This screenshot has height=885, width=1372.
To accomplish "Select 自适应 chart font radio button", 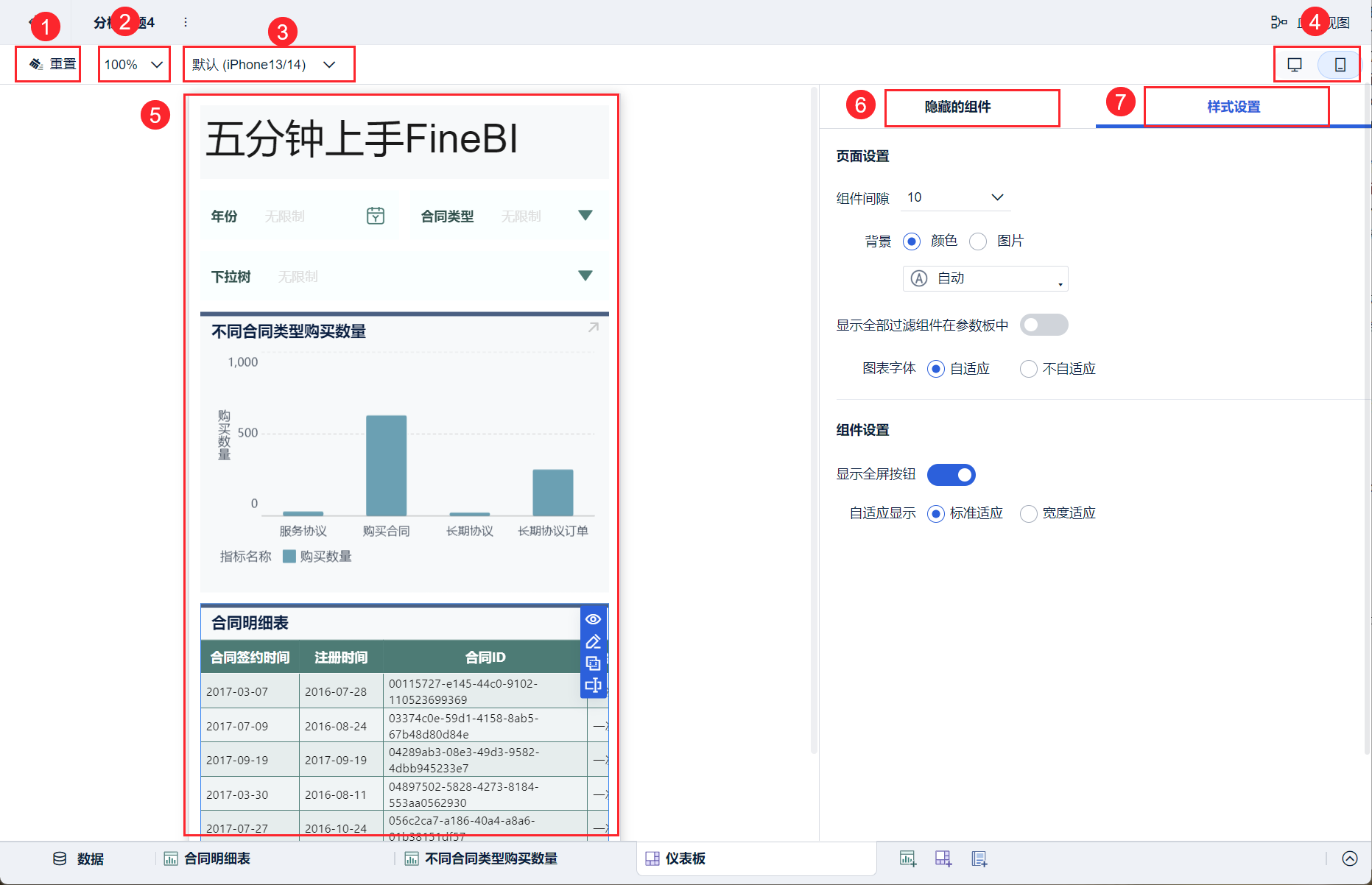I will [936, 369].
